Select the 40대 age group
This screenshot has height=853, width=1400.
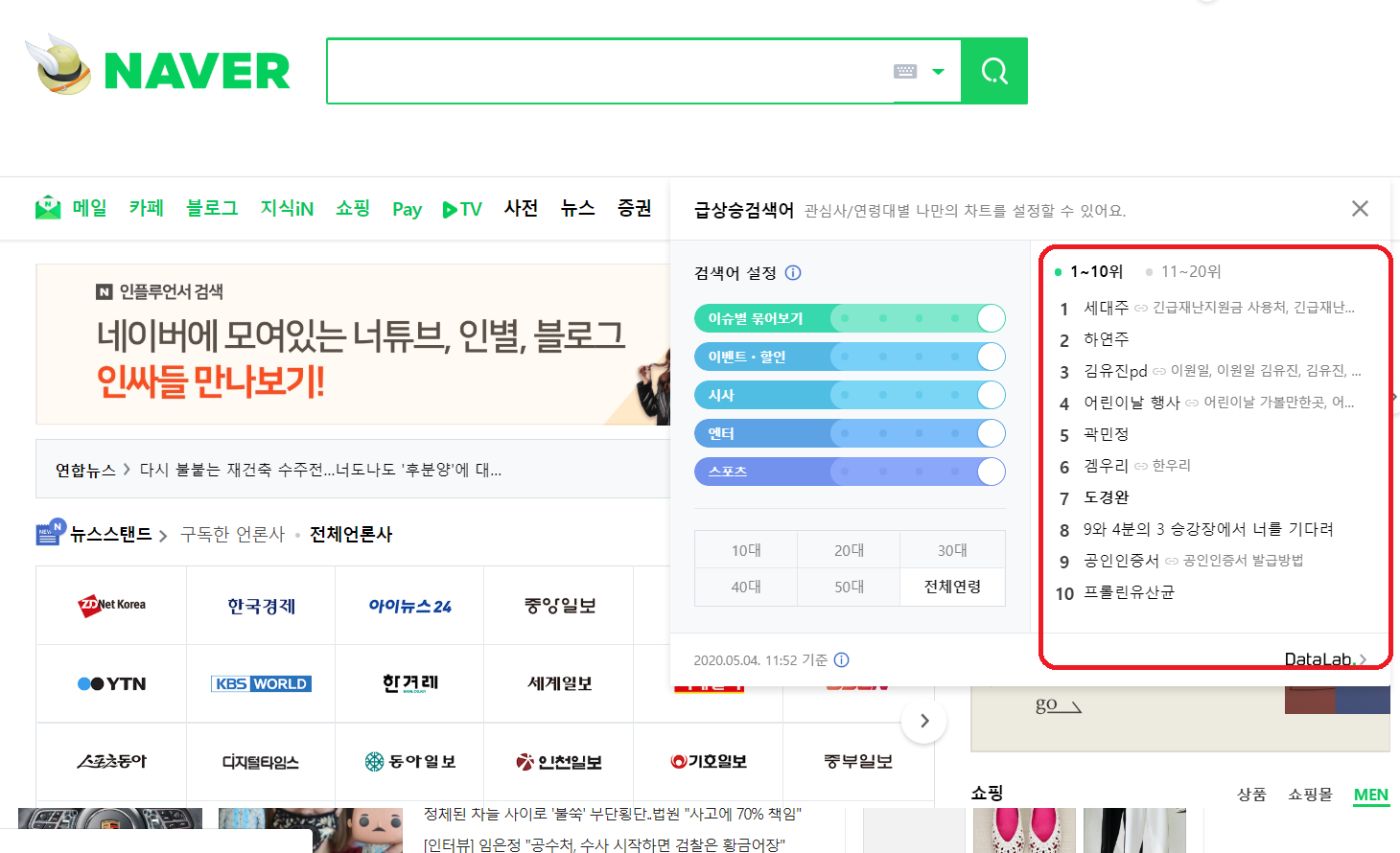coord(746,587)
